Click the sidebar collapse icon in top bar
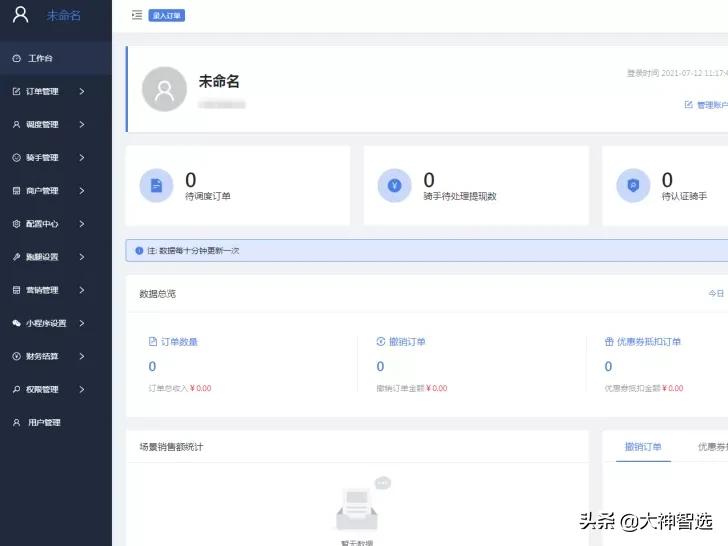This screenshot has height=546, width=728. point(137,15)
